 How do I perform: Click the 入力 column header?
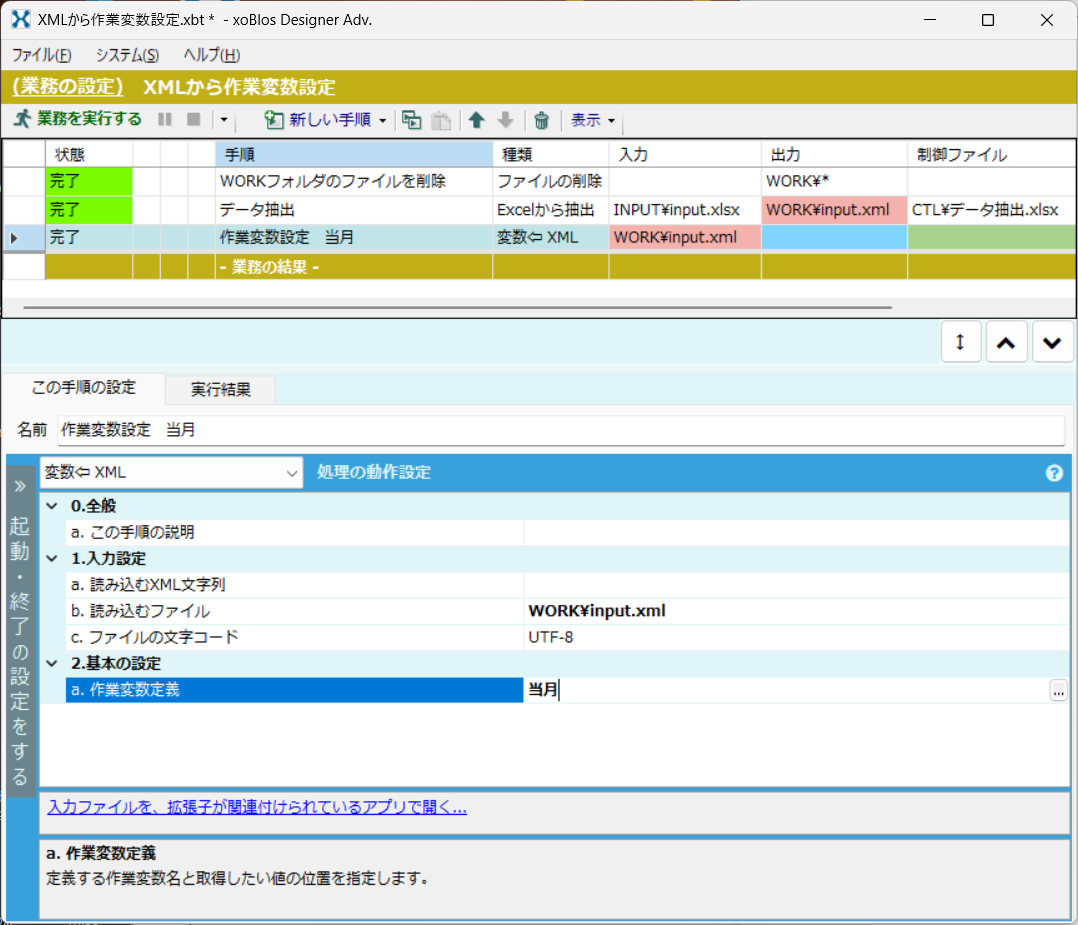click(685, 155)
